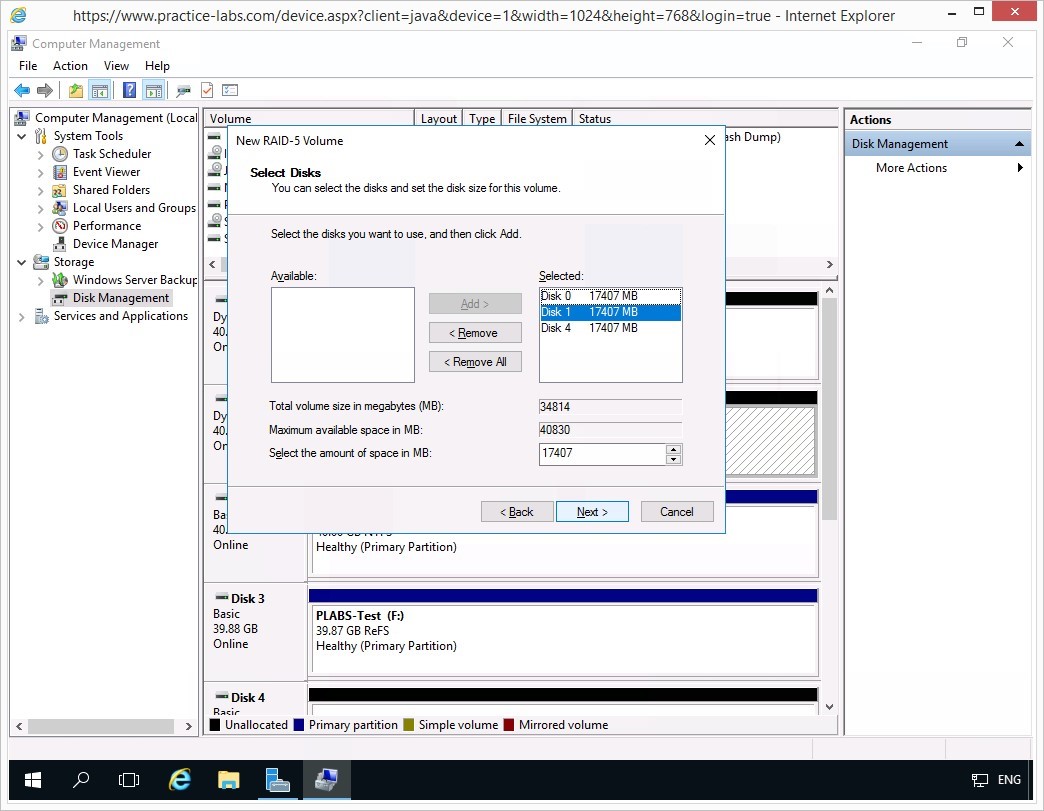
Task: Click the space amount input field
Action: coord(602,454)
